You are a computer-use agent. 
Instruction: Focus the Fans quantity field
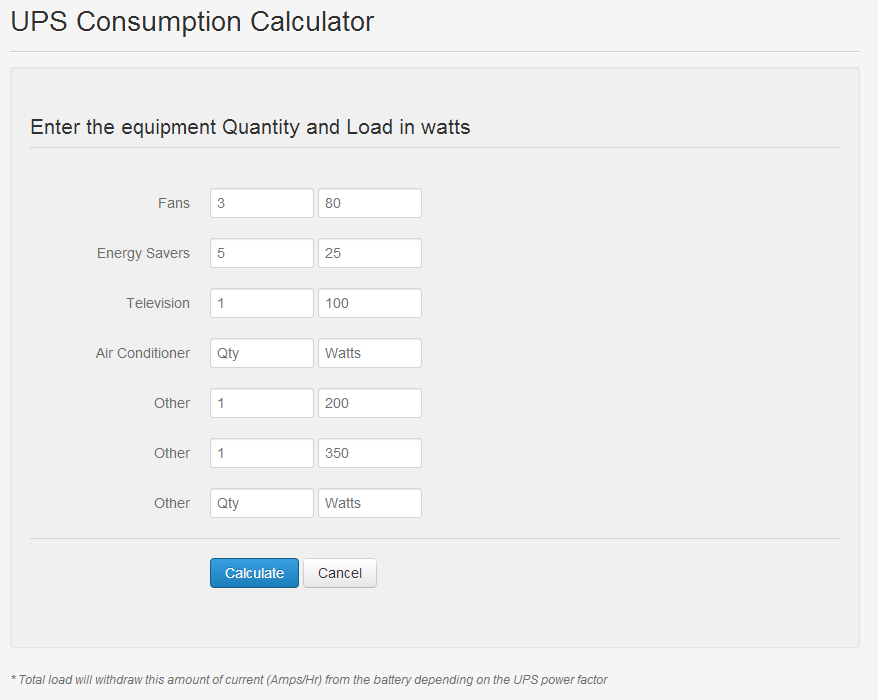coord(262,203)
